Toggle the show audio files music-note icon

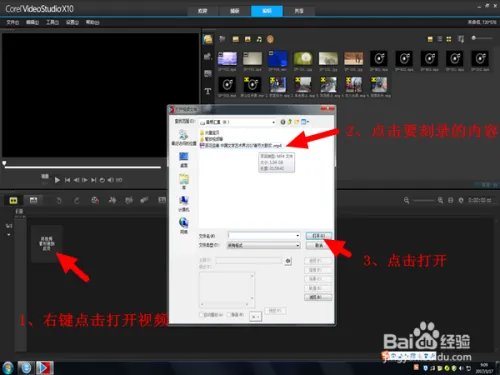click(x=259, y=39)
